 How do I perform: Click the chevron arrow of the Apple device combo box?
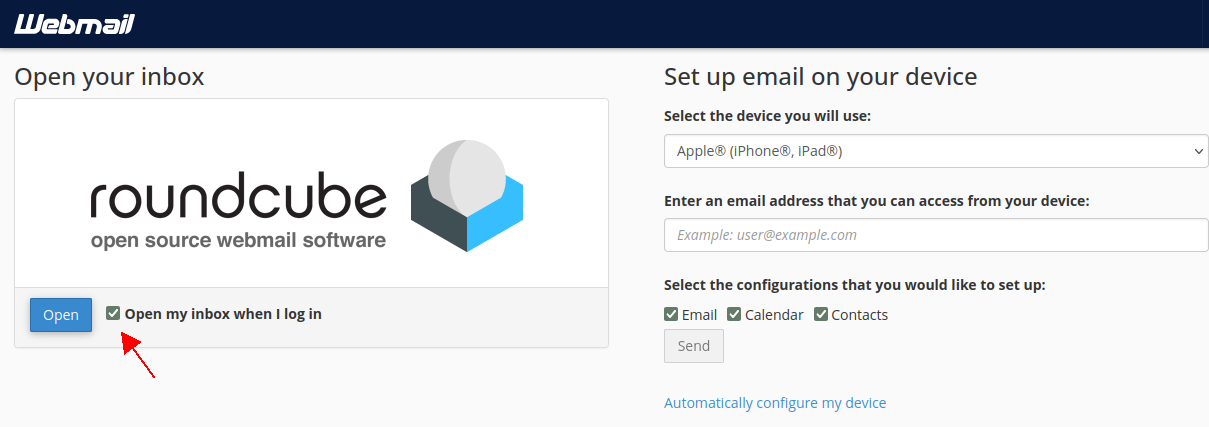tap(1199, 151)
